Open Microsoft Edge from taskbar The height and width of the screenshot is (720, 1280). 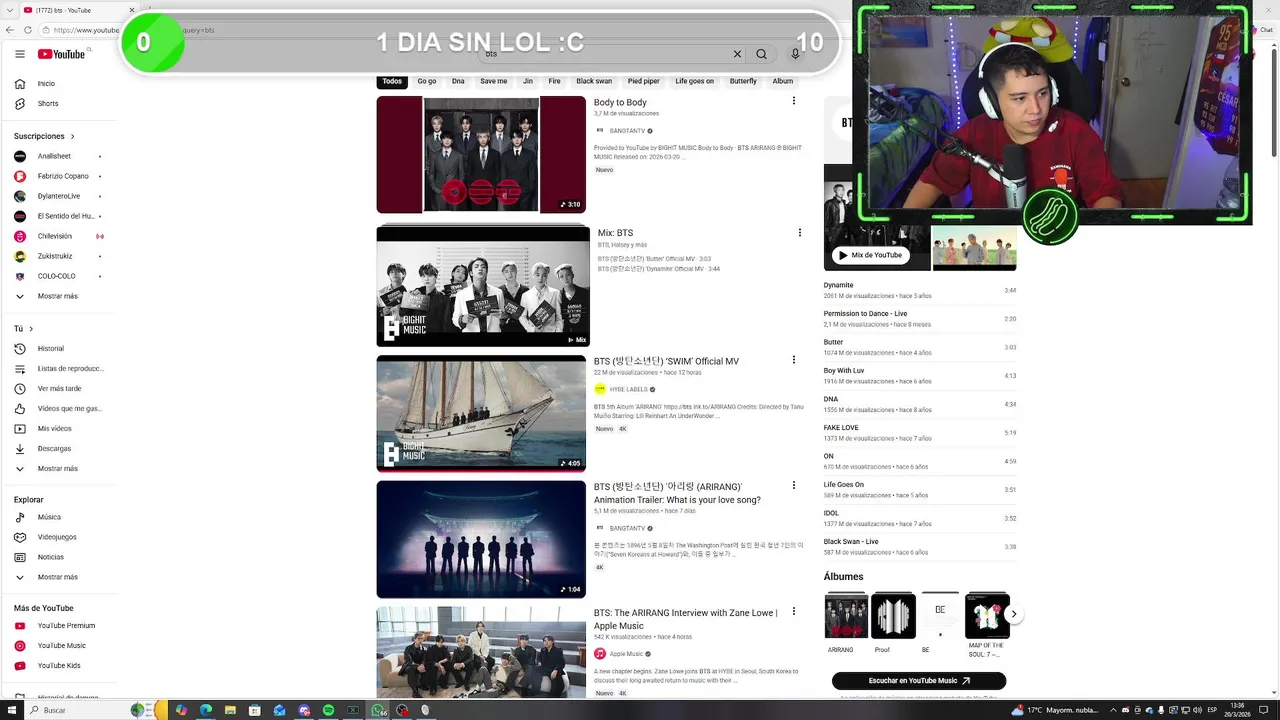point(206,710)
